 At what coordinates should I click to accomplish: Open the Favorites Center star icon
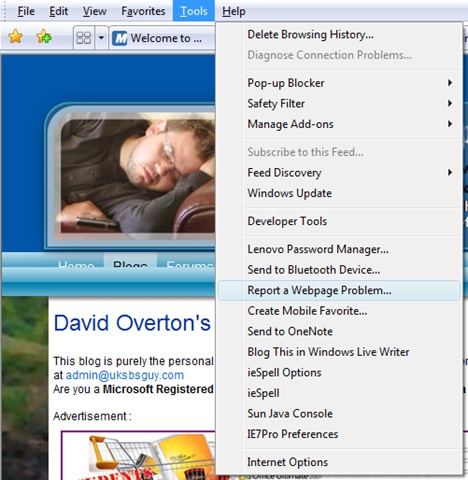click(x=15, y=37)
